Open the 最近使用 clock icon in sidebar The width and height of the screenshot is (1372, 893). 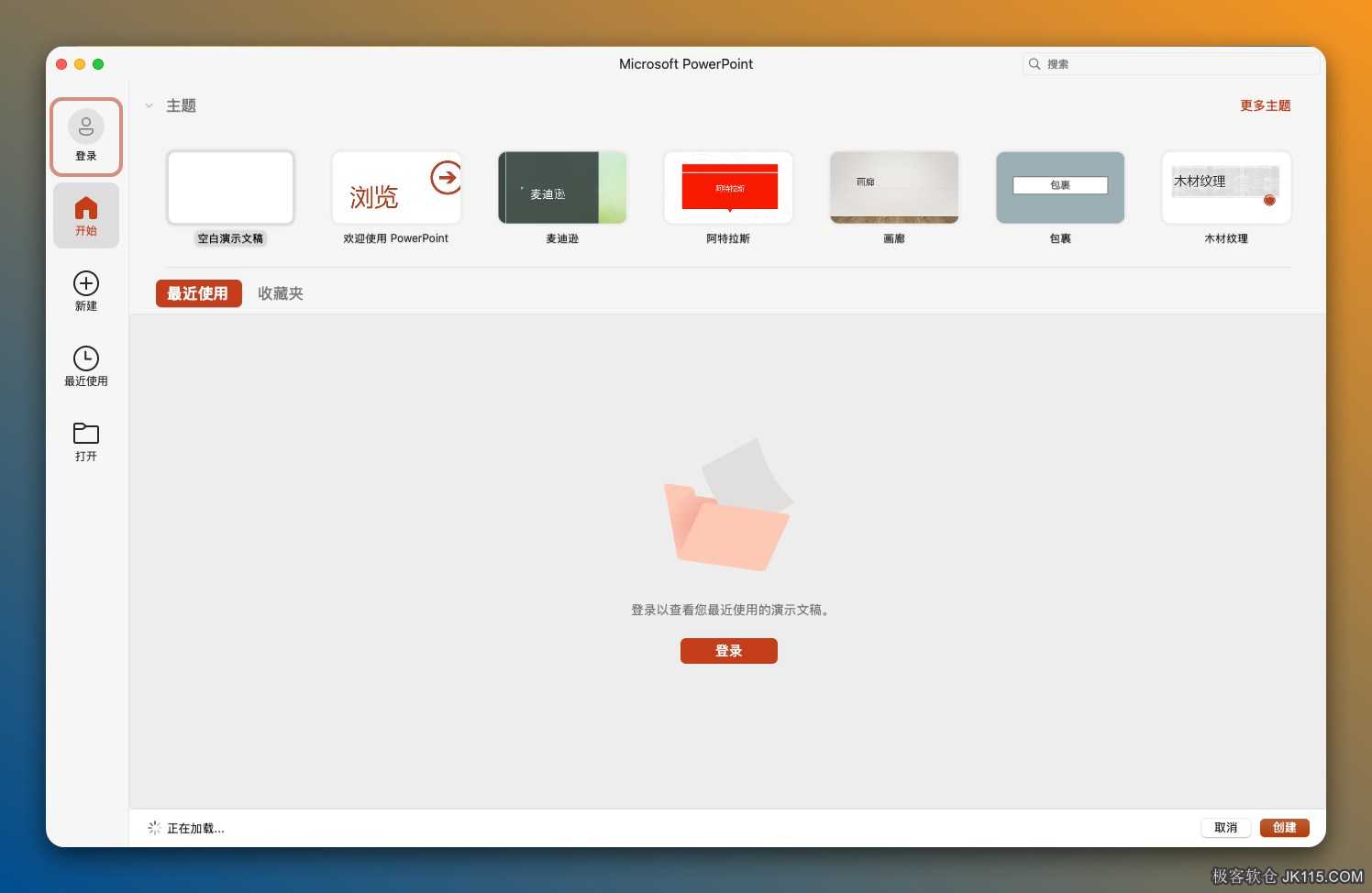[x=86, y=358]
